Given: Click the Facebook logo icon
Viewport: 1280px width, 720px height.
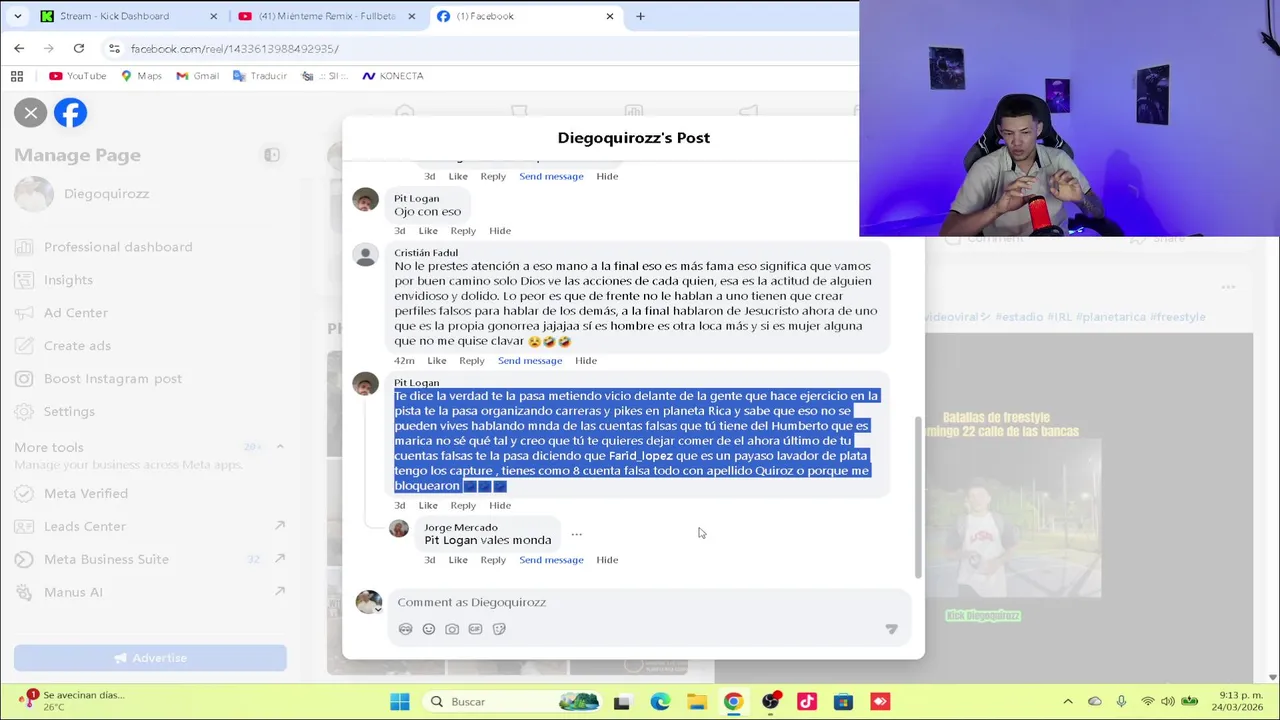Looking at the screenshot, I should click(70, 113).
